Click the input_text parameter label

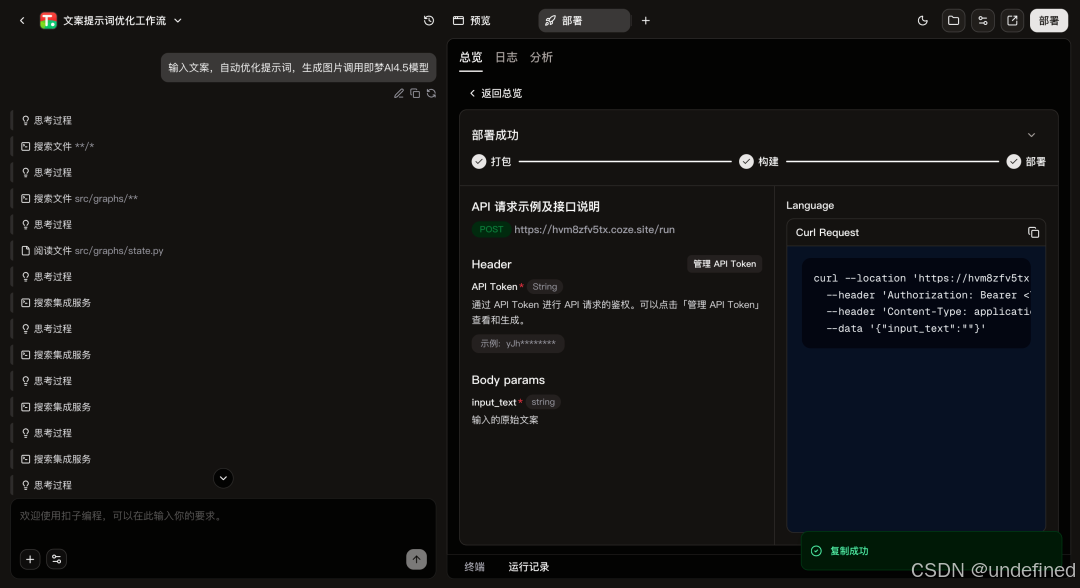pyautogui.click(x=494, y=402)
